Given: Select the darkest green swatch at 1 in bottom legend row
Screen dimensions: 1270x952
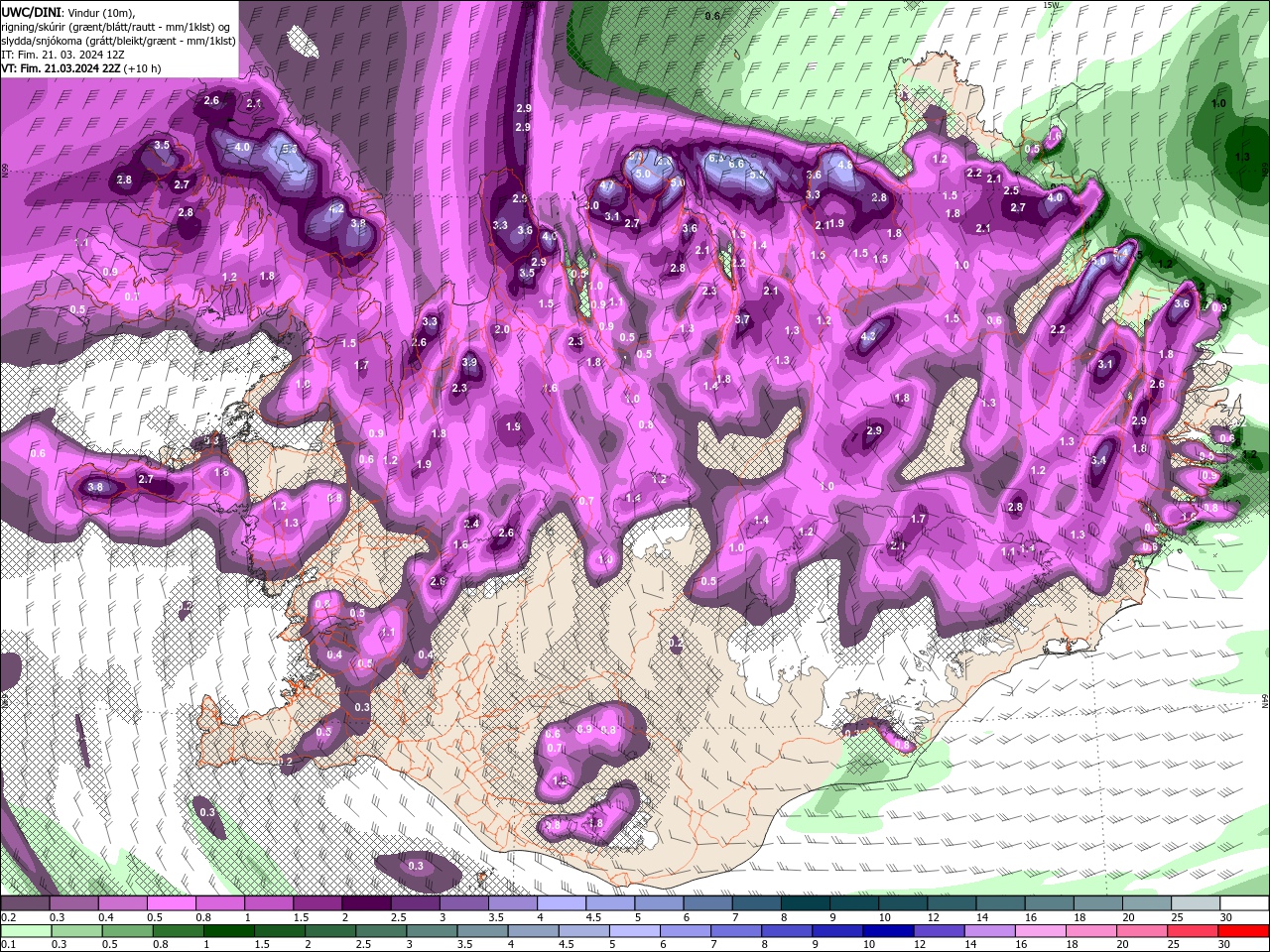Looking at the screenshot, I should [228, 931].
